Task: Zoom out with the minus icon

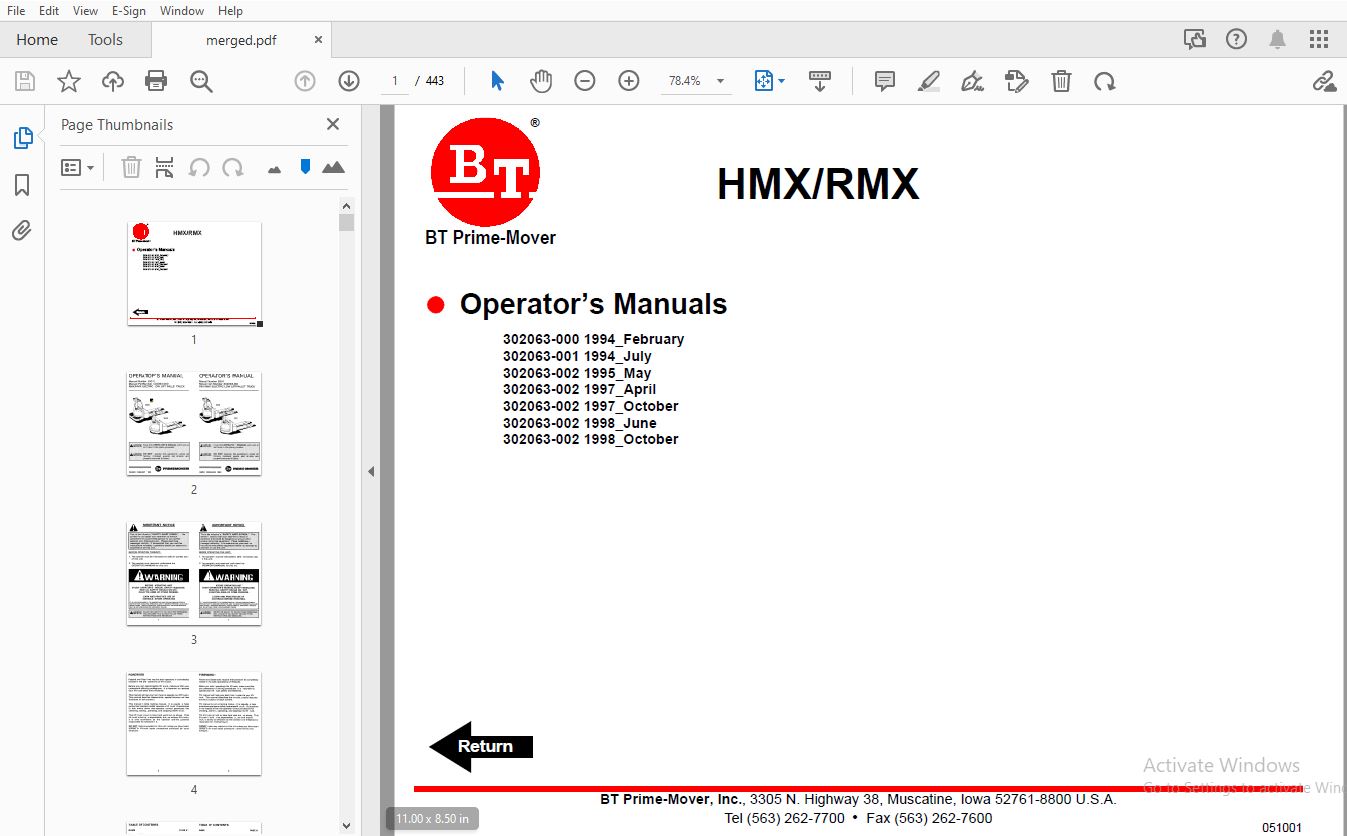Action: pyautogui.click(x=585, y=81)
